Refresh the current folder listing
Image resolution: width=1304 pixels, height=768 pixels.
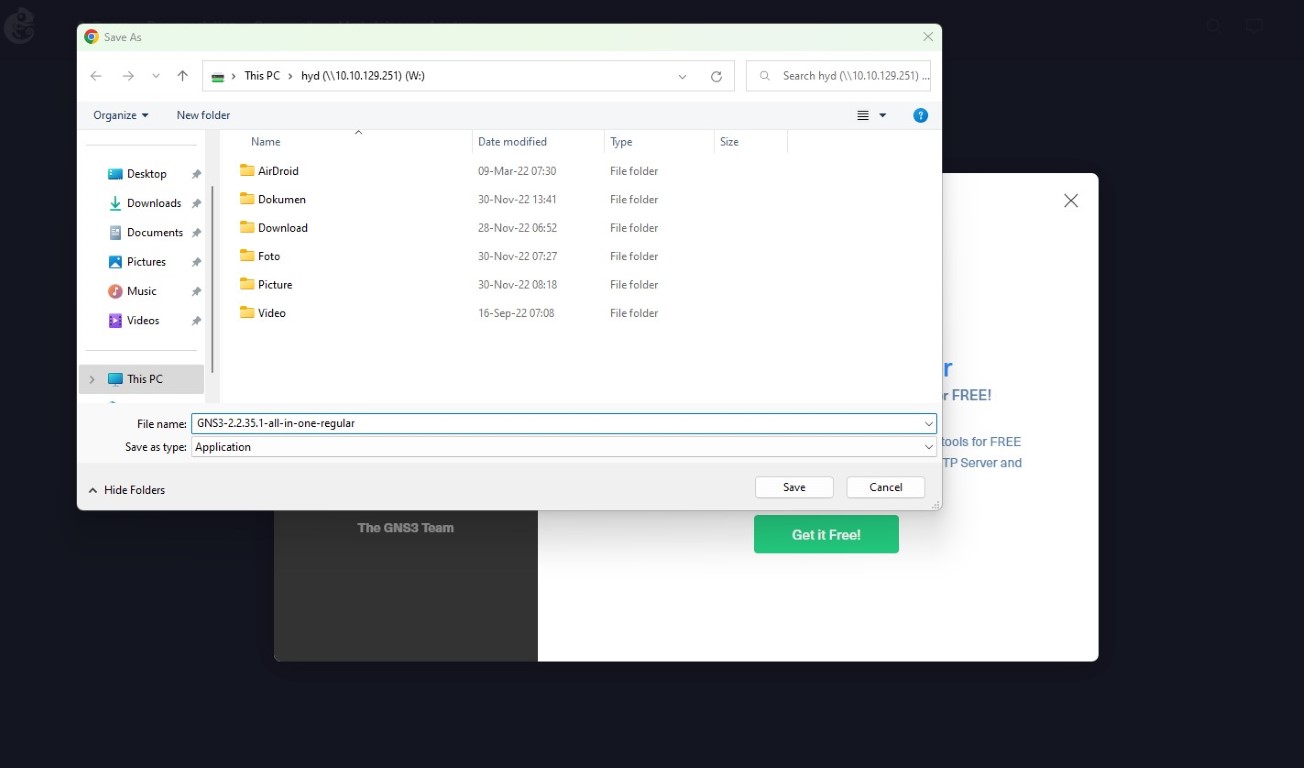click(716, 76)
